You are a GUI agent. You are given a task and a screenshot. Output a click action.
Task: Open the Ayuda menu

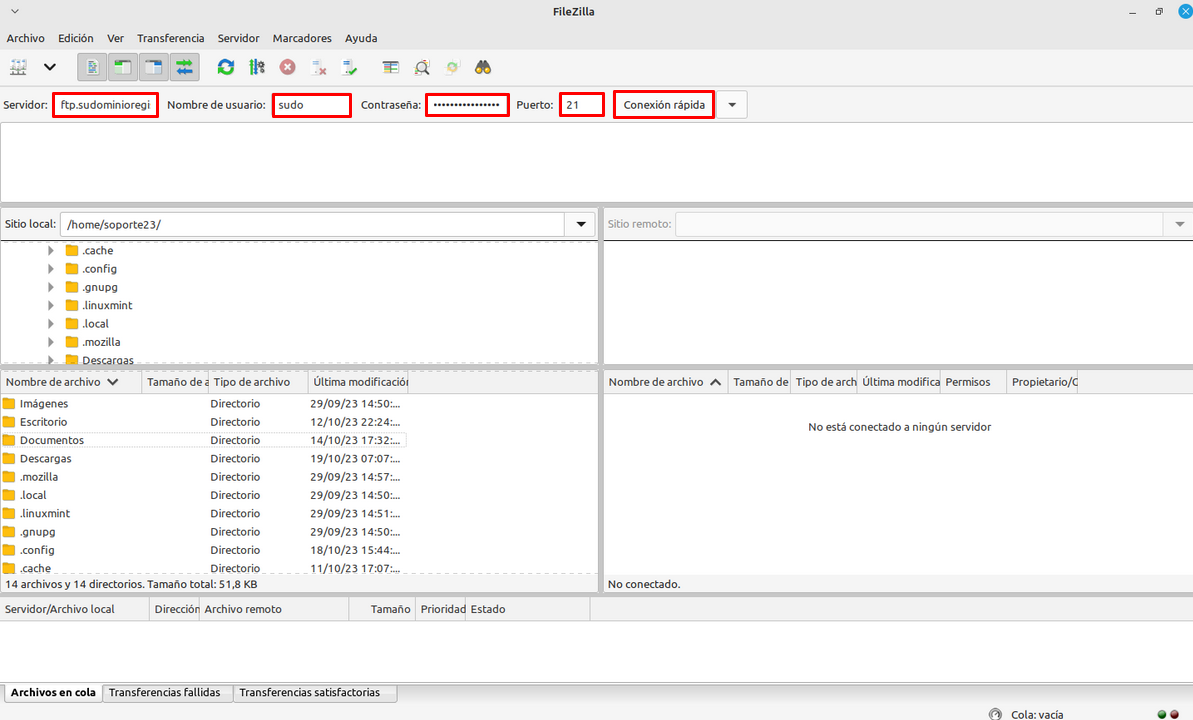pos(361,38)
